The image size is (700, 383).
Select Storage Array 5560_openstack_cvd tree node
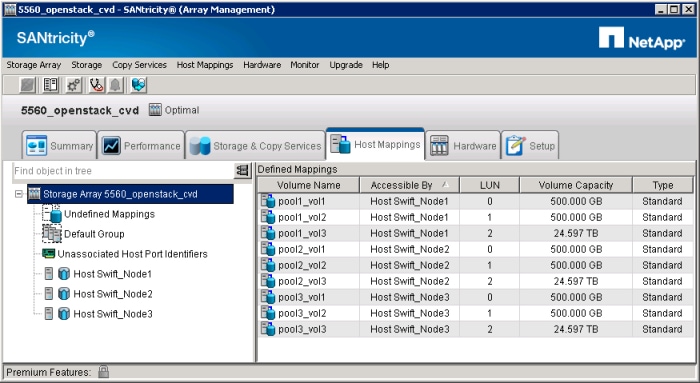(x=130, y=194)
